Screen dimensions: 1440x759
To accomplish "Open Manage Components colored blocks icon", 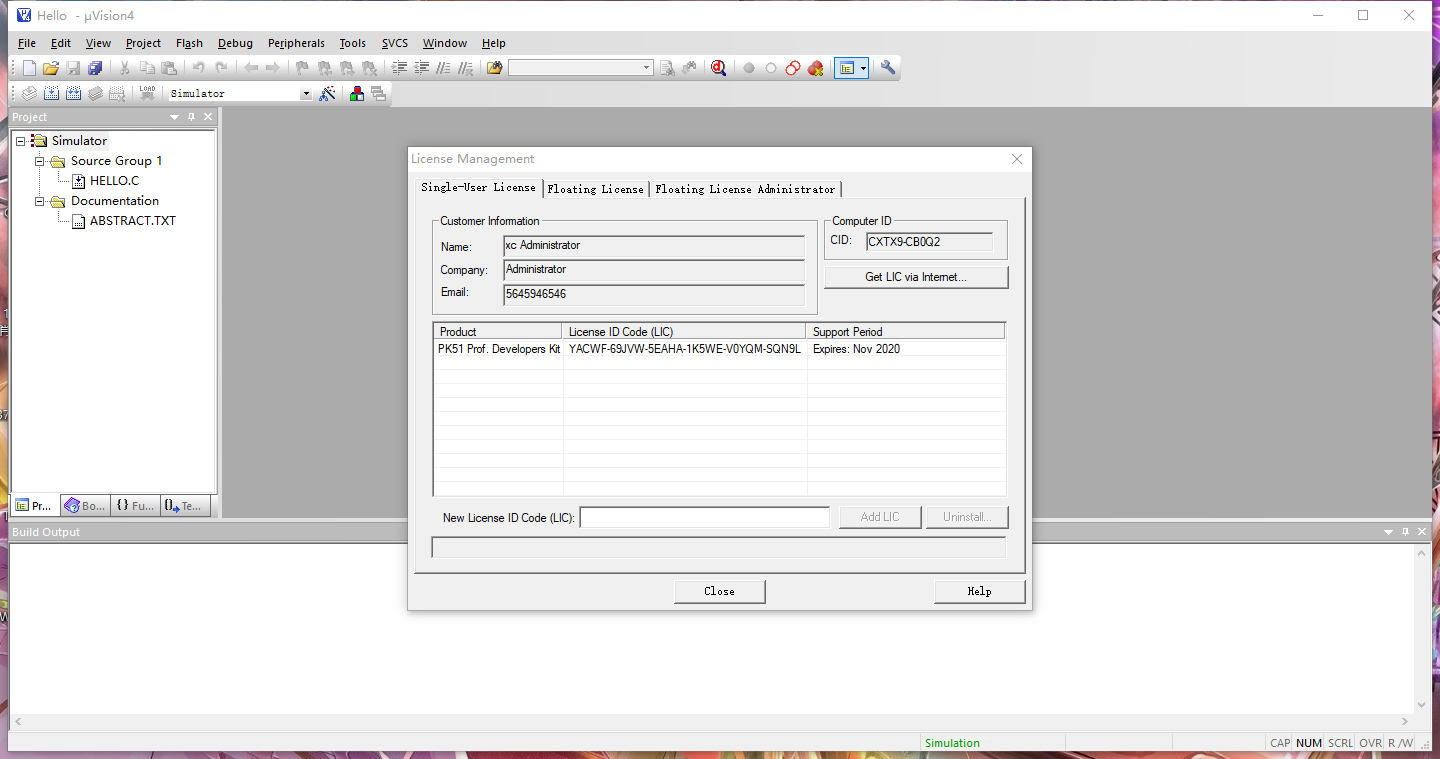I will [357, 93].
